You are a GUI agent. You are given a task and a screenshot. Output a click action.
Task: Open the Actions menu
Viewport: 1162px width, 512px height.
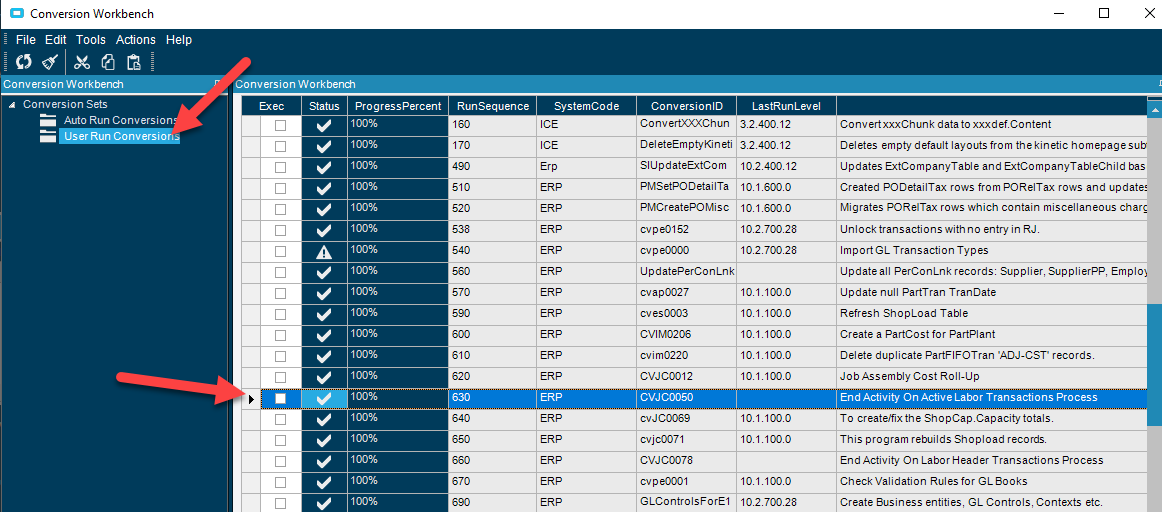[136, 39]
